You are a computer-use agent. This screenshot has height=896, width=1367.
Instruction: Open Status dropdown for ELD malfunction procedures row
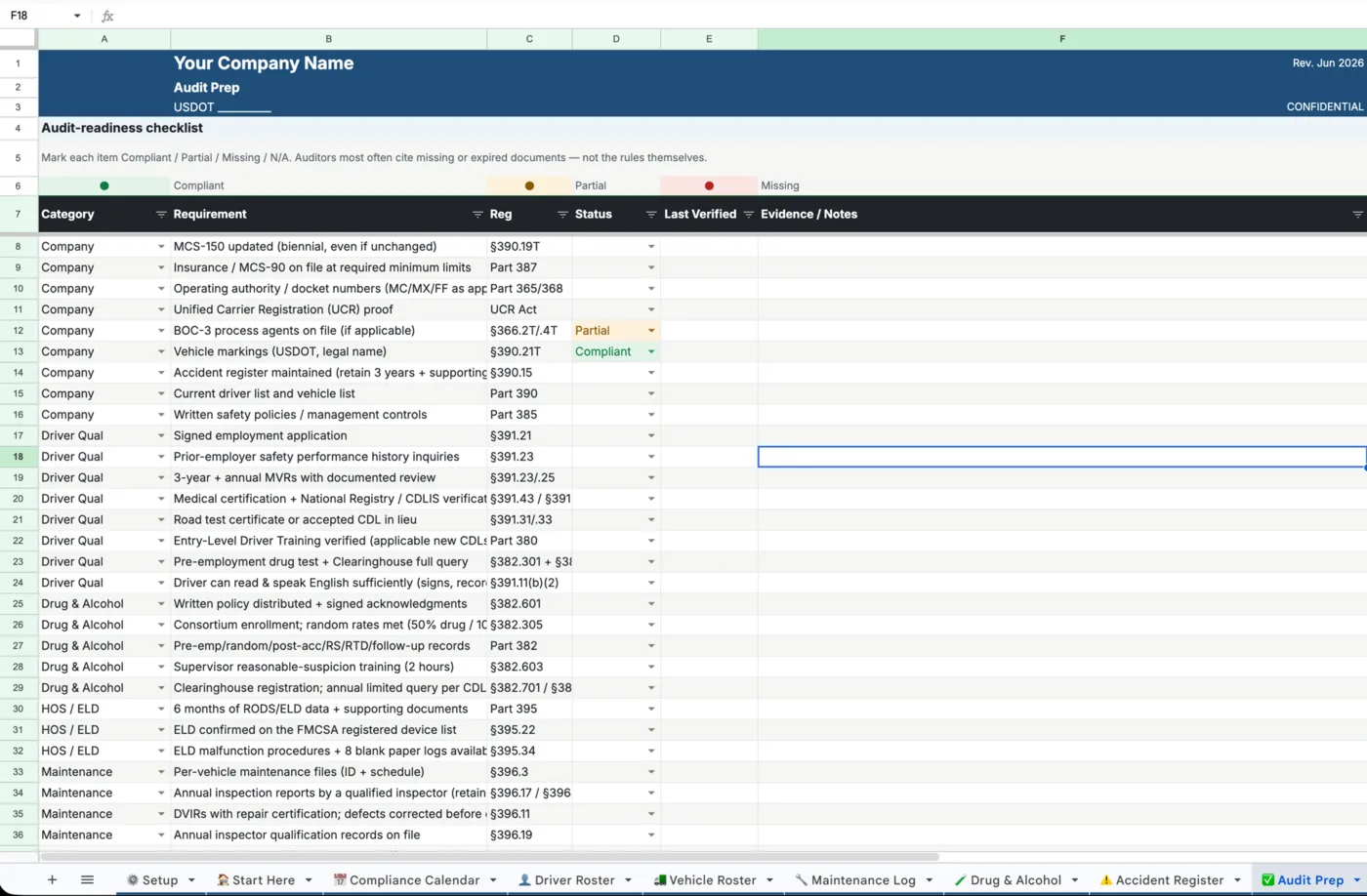tap(651, 752)
